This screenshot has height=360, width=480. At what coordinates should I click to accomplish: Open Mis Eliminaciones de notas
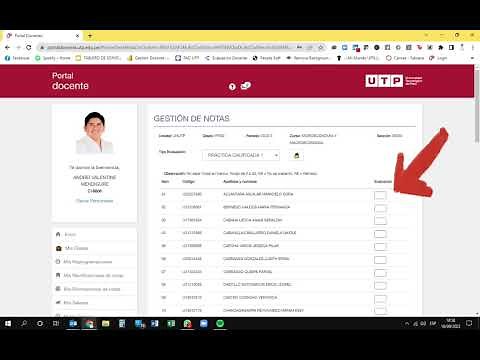click(88, 289)
